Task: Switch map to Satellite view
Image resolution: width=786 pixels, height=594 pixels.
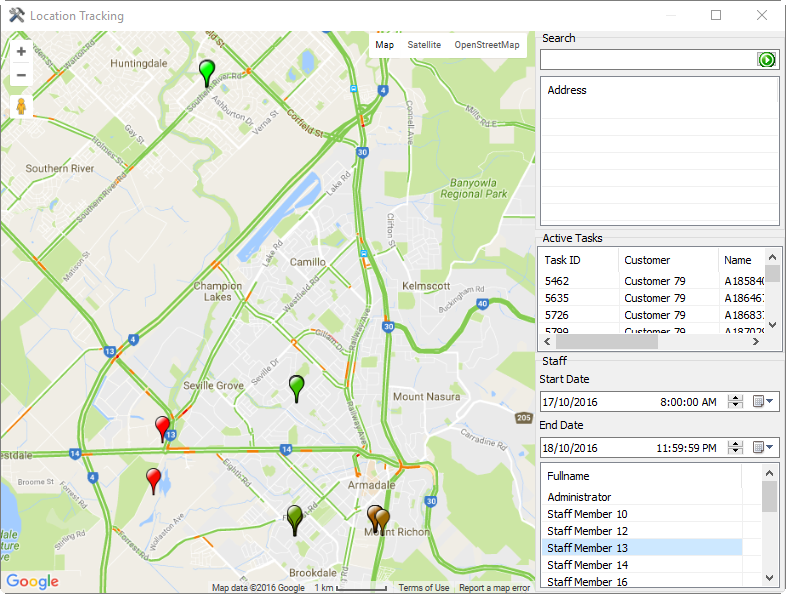Action: point(424,45)
